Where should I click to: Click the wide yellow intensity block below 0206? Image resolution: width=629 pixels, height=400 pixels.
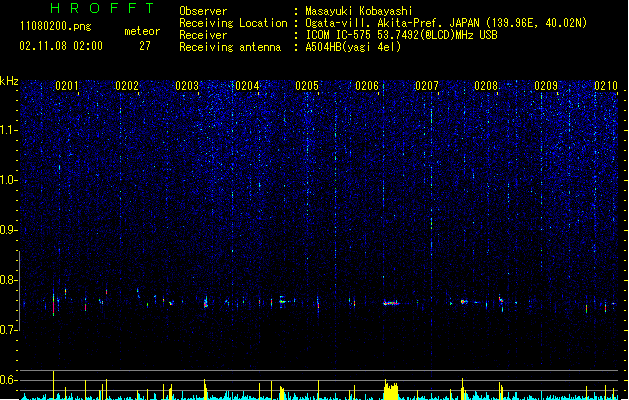[391, 391]
